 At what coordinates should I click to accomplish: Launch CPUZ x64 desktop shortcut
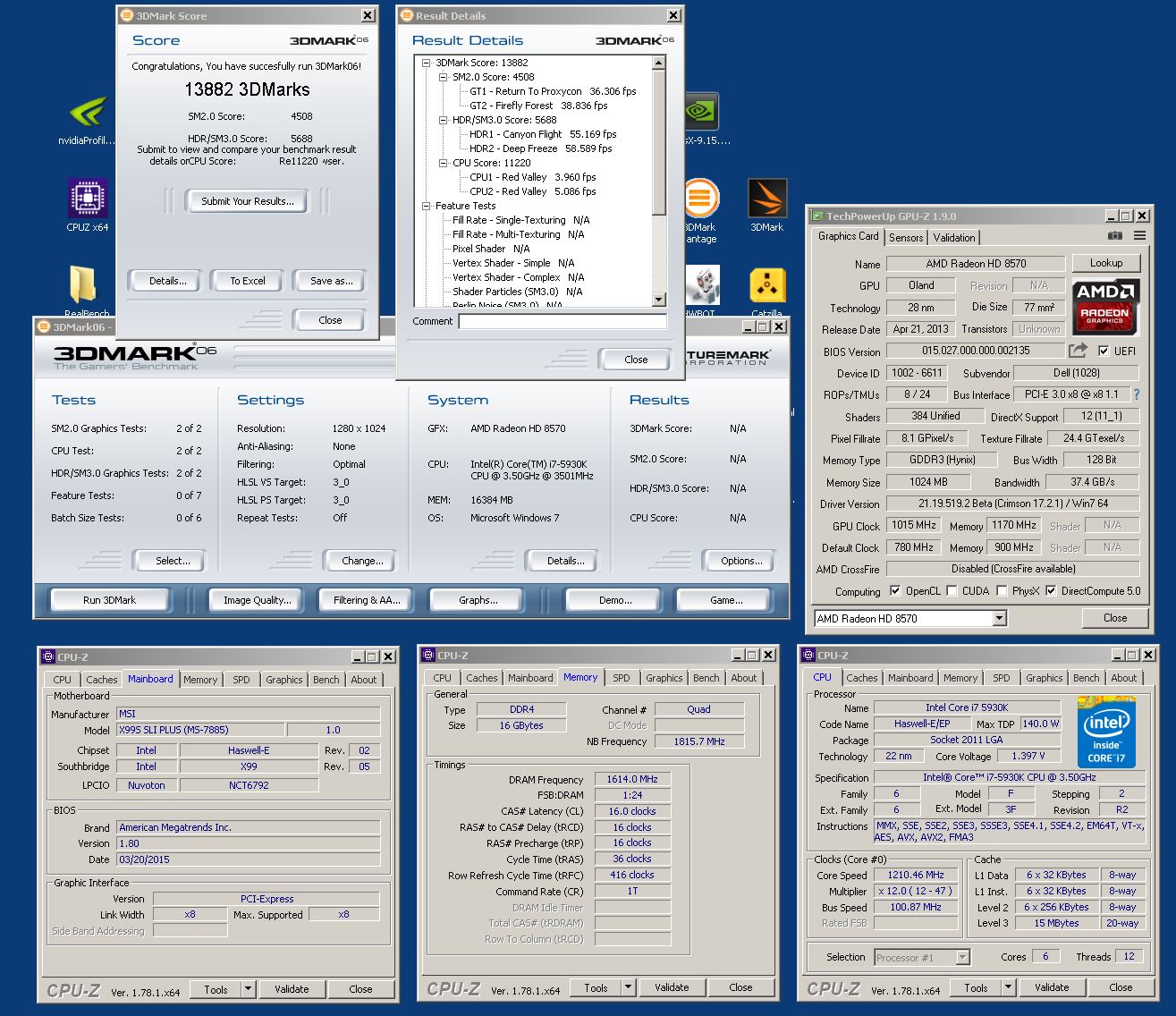click(x=88, y=206)
